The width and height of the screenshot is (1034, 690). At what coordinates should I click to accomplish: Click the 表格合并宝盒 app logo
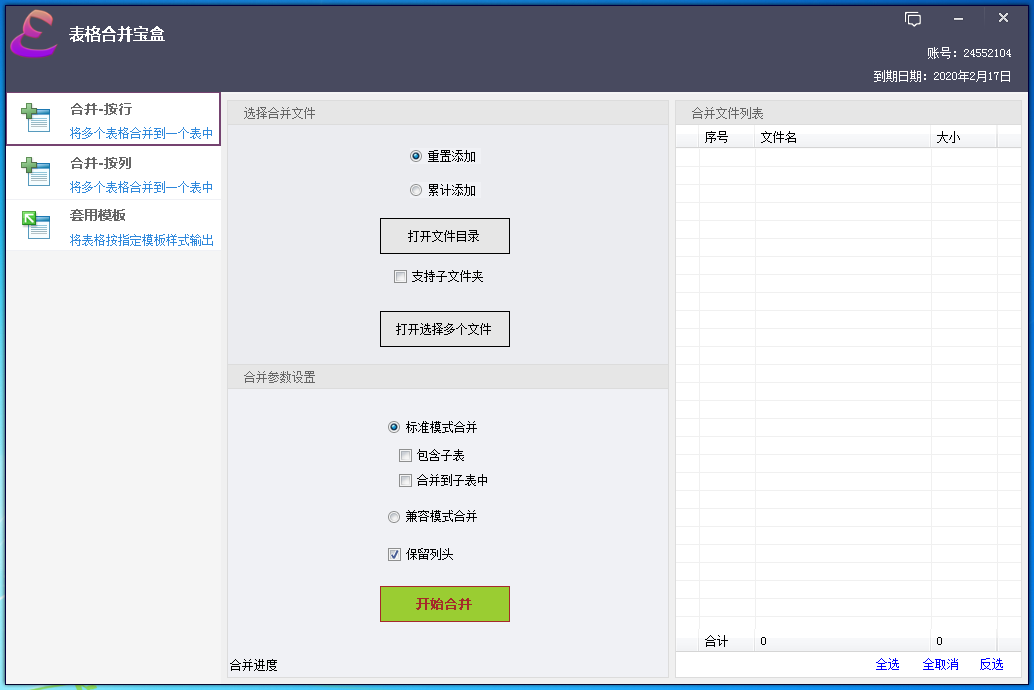34,34
